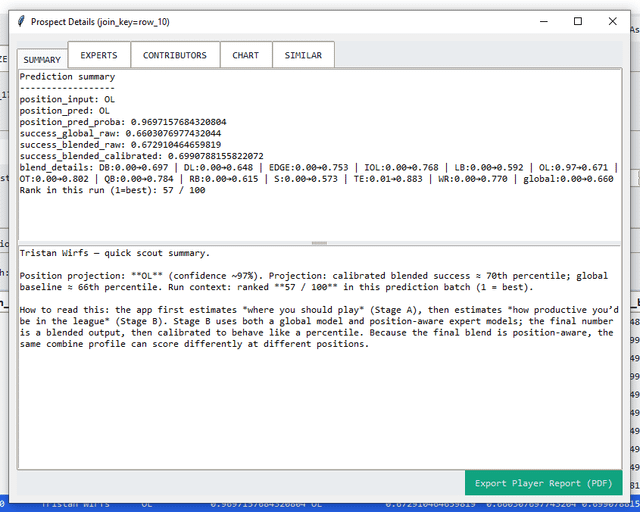
Task: Export Player Report as PDF
Action: click(x=542, y=483)
